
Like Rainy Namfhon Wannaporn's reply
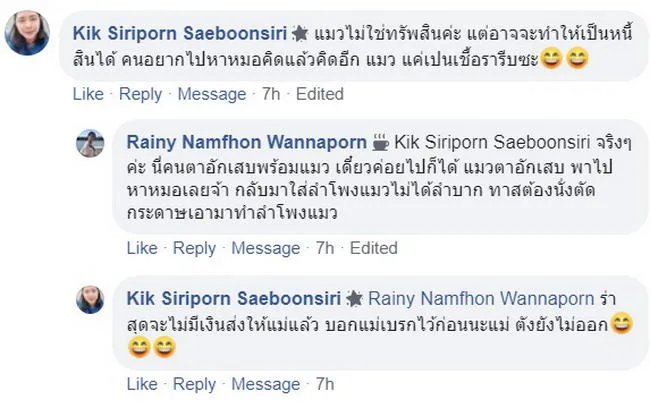click(142, 248)
